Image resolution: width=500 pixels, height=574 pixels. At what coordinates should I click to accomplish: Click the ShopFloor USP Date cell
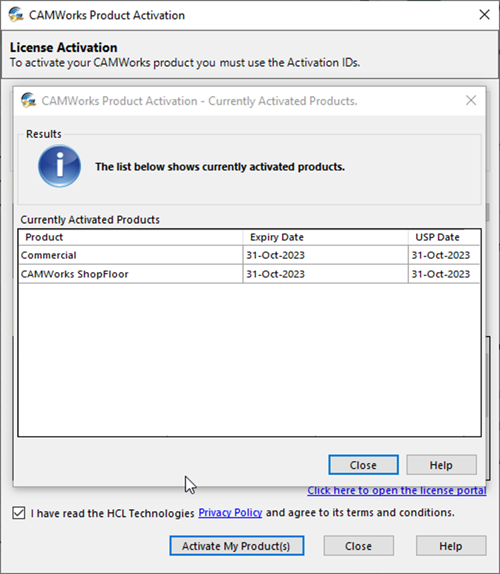click(441, 274)
